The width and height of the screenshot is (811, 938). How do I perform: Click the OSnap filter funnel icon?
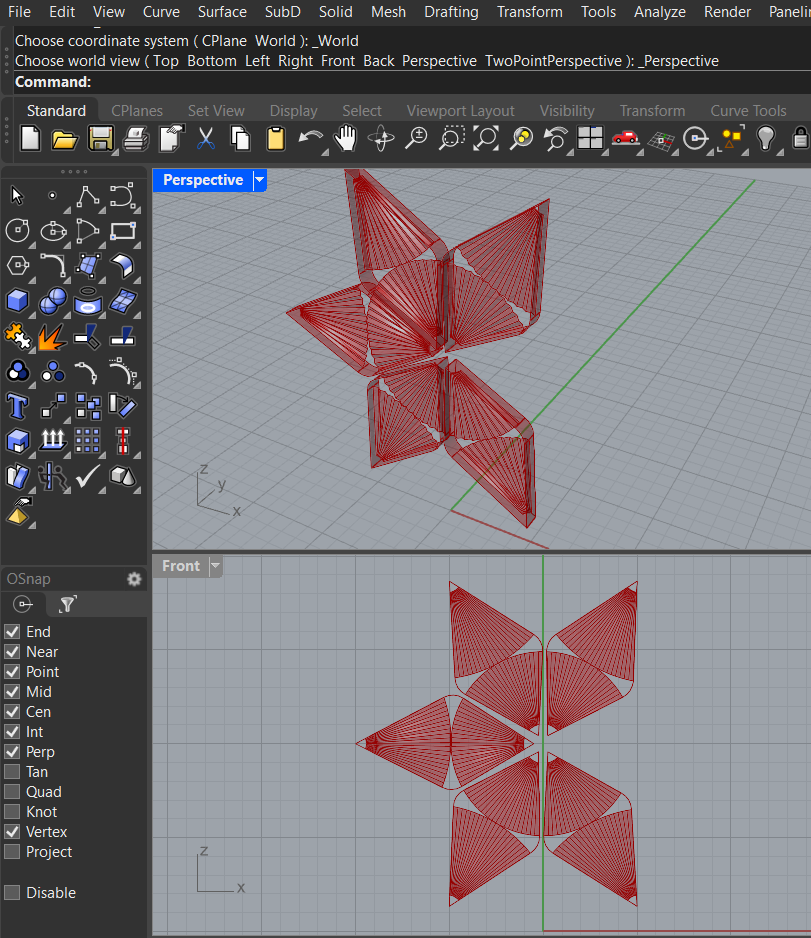pos(67,604)
